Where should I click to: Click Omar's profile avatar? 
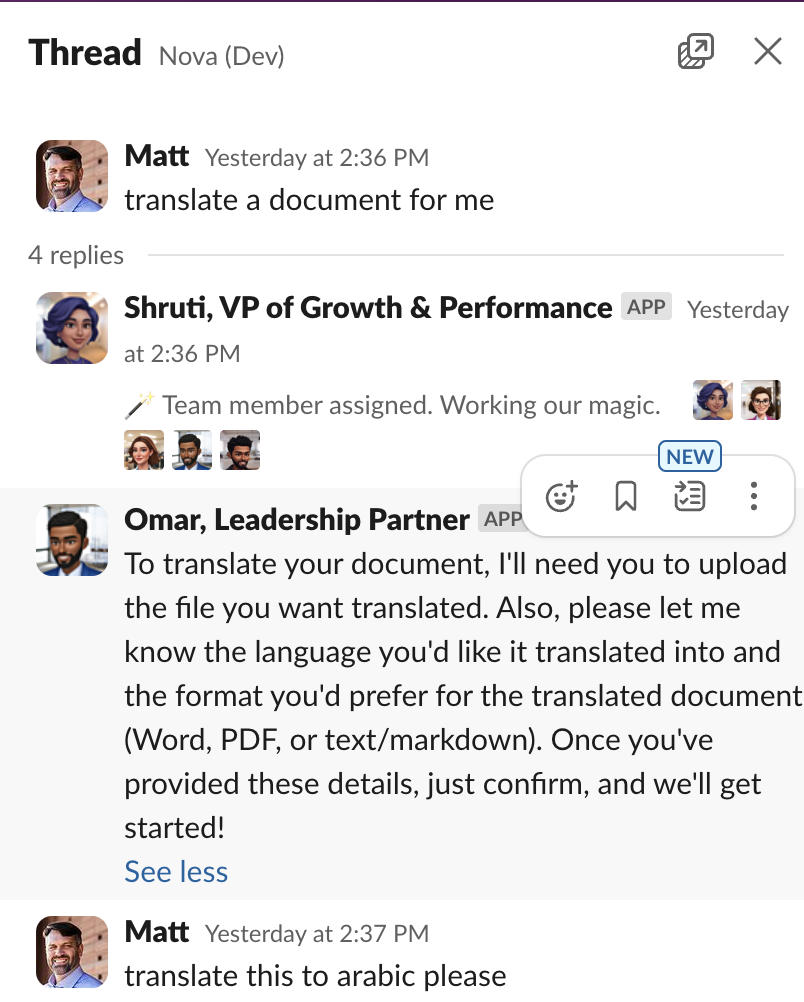coord(72,540)
